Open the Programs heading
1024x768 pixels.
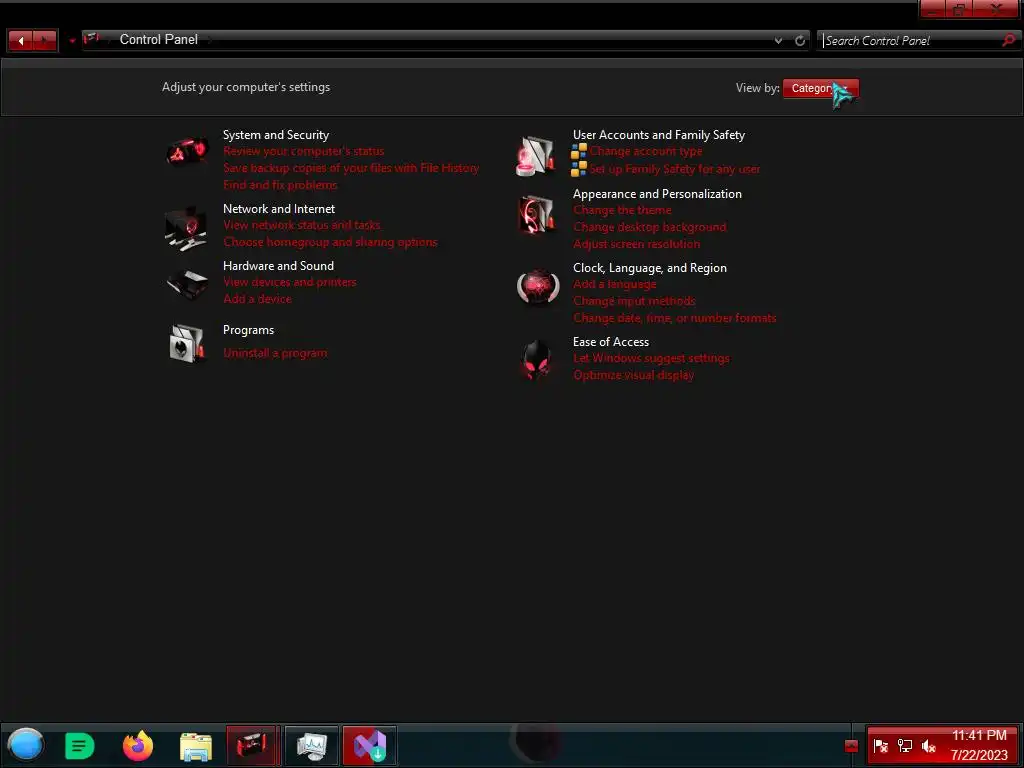pos(249,330)
